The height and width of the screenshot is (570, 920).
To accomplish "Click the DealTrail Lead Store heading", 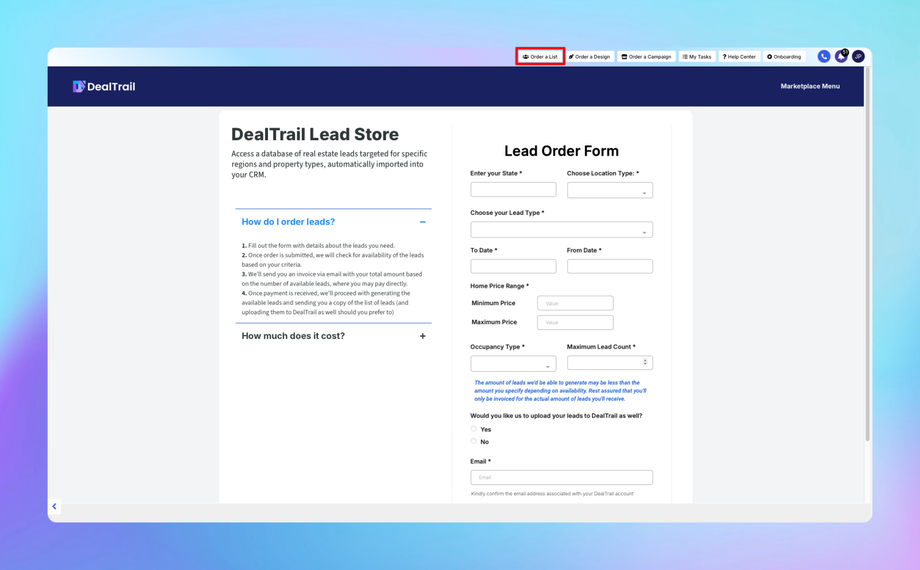I will tap(314, 134).
